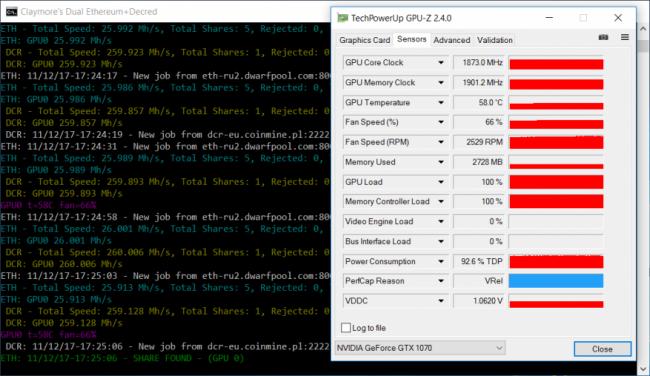The height and width of the screenshot is (376, 650).
Task: Open the GPU Load dropdown arrow
Action: point(441,182)
